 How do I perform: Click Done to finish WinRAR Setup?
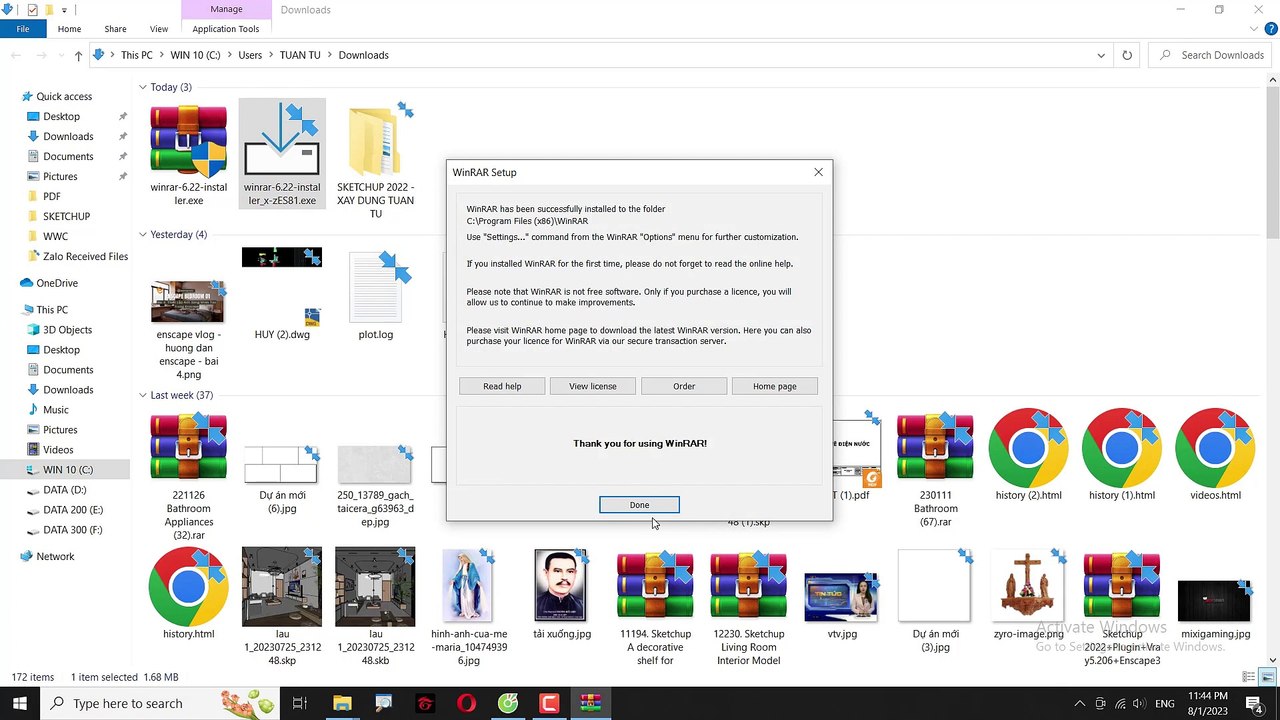pos(639,505)
